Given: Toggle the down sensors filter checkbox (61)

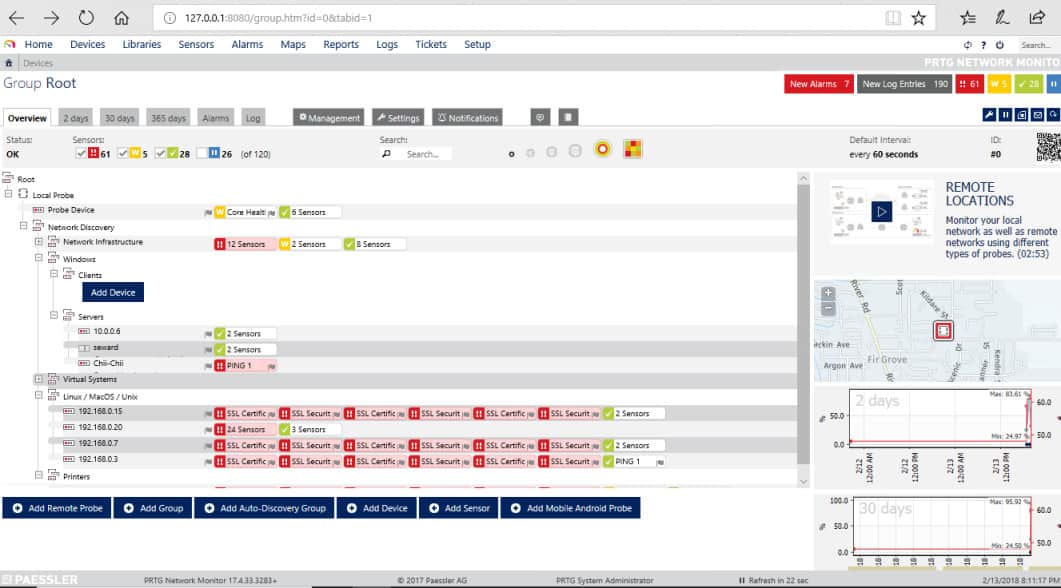Looking at the screenshot, I should (81, 154).
